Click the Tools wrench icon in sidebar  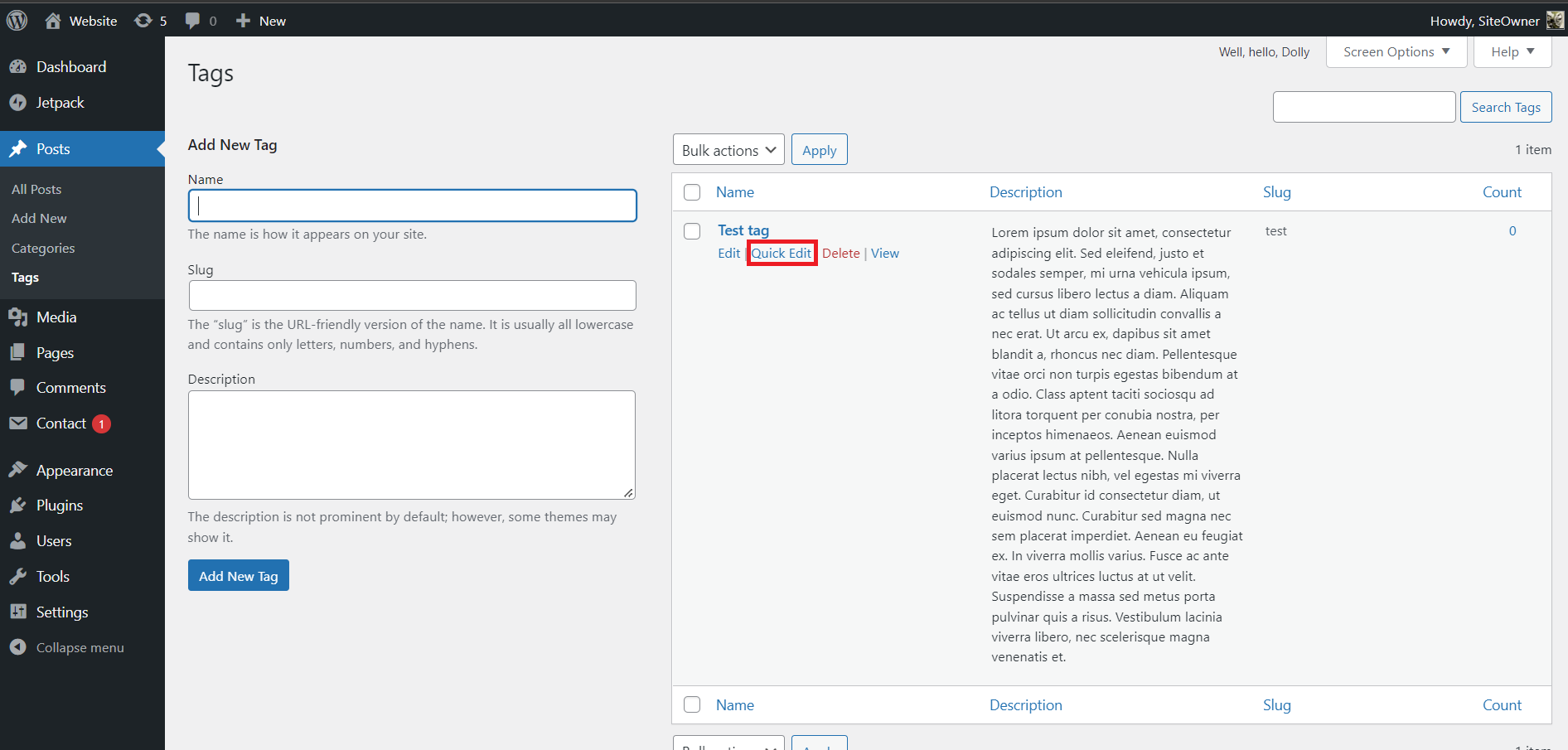click(19, 576)
